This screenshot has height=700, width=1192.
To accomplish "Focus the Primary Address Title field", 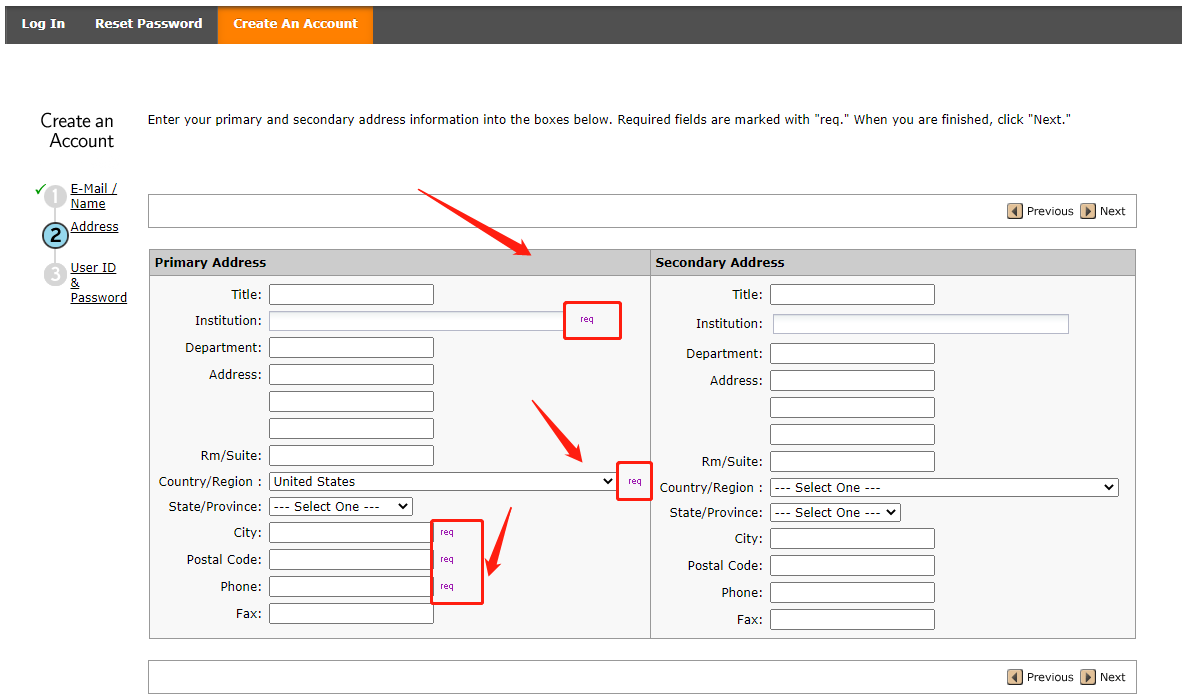I will tap(351, 295).
